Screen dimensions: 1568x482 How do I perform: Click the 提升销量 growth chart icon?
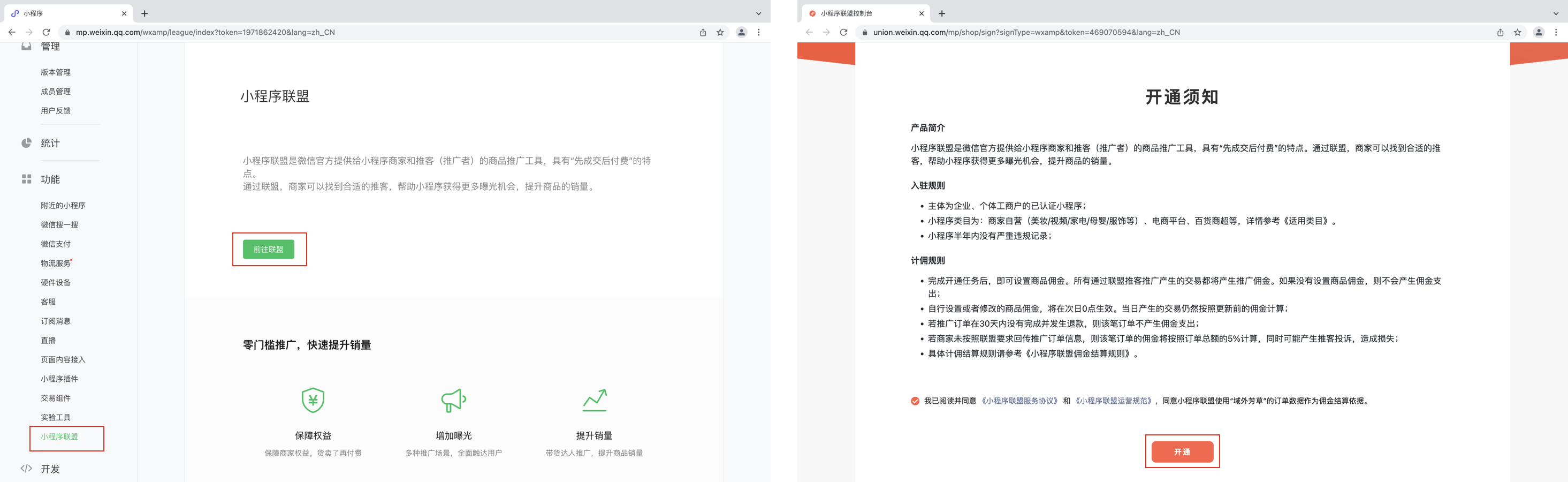[595, 401]
